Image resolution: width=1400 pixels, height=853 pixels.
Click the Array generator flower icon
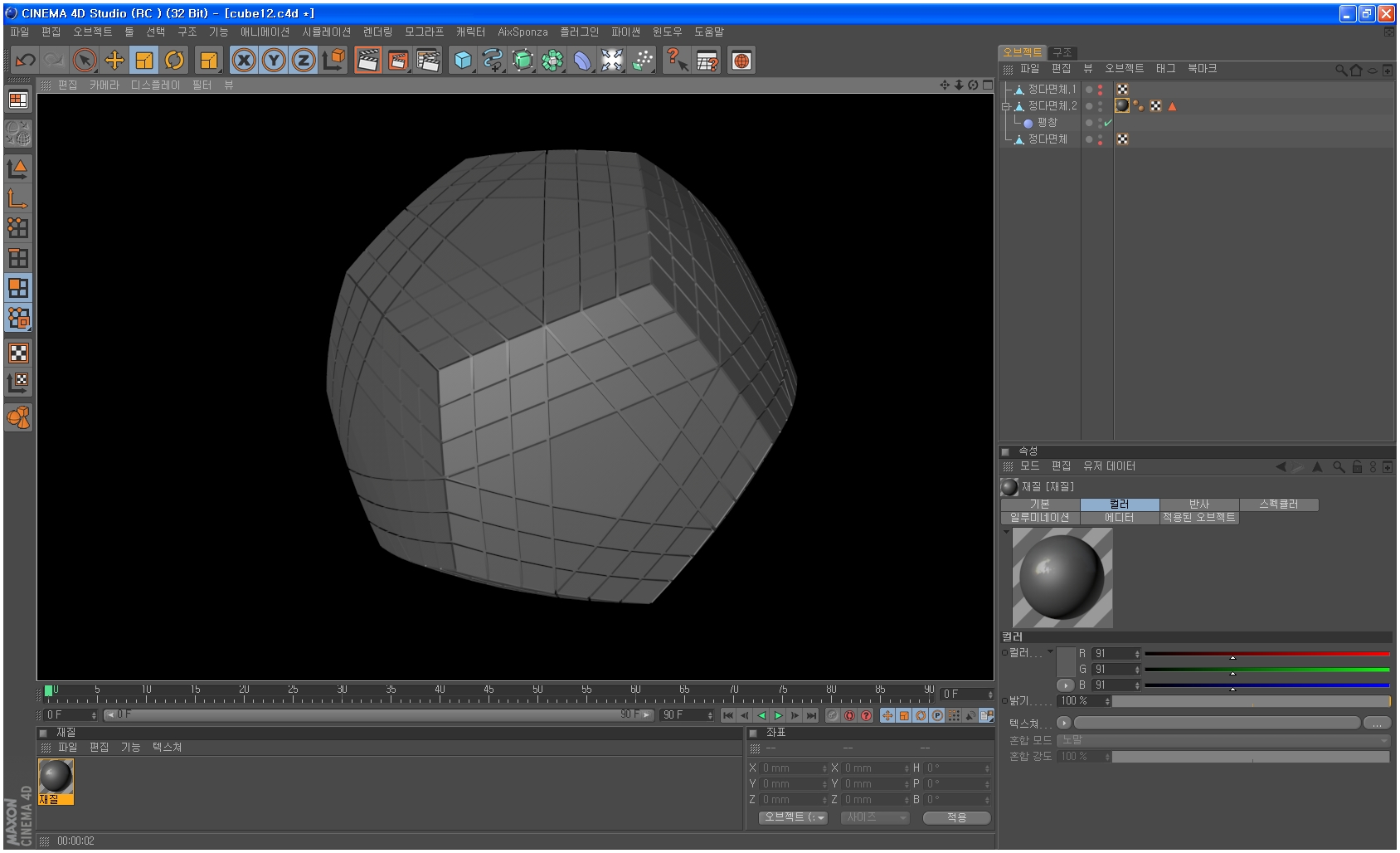click(x=552, y=60)
